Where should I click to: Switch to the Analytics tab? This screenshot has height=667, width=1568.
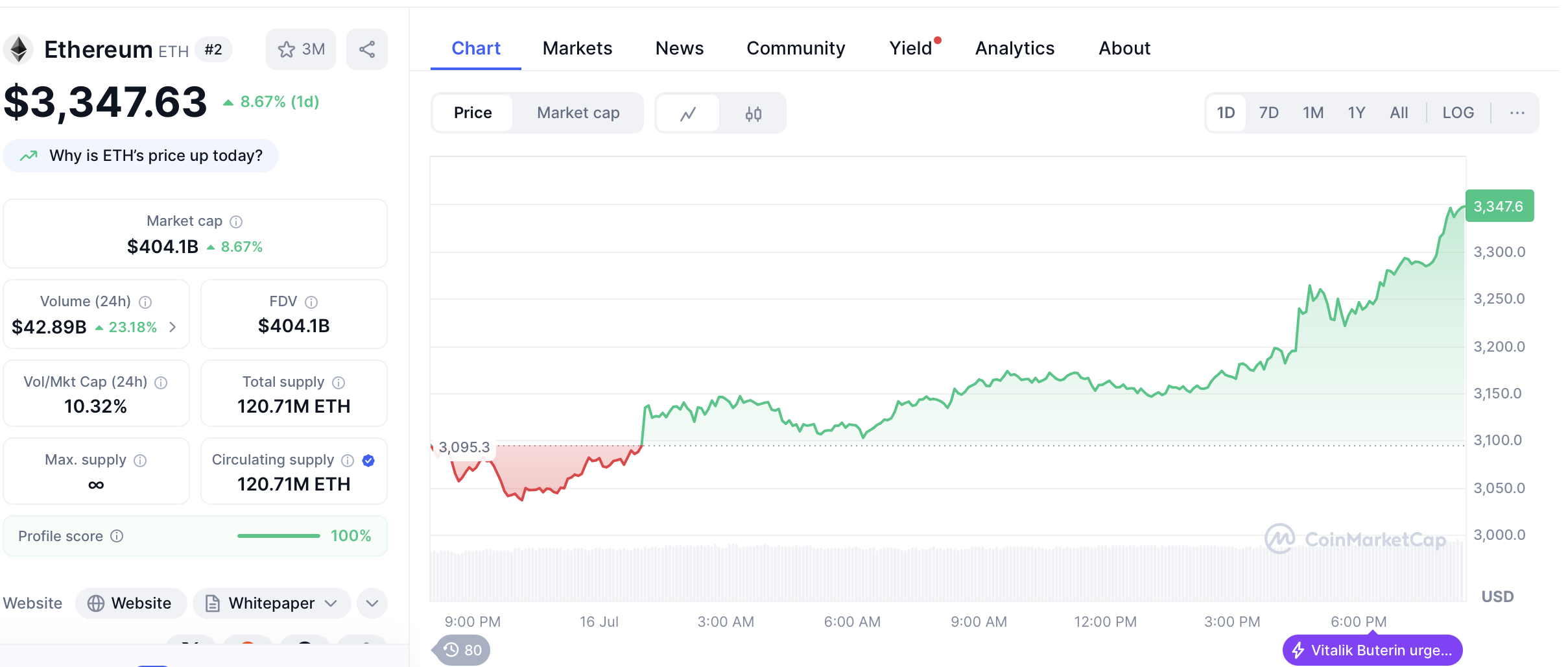pyautogui.click(x=1014, y=49)
